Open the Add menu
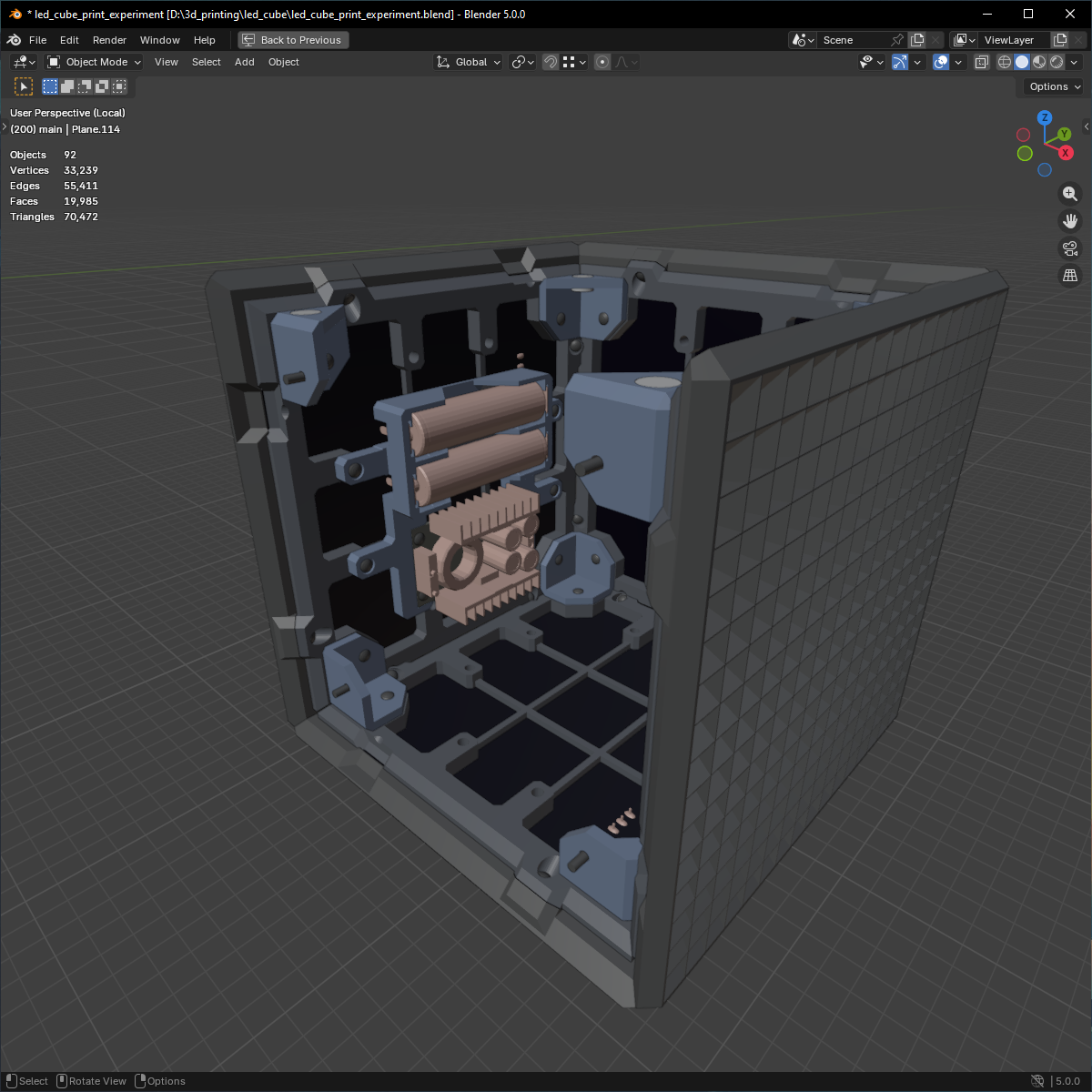The image size is (1092, 1092). tap(244, 62)
